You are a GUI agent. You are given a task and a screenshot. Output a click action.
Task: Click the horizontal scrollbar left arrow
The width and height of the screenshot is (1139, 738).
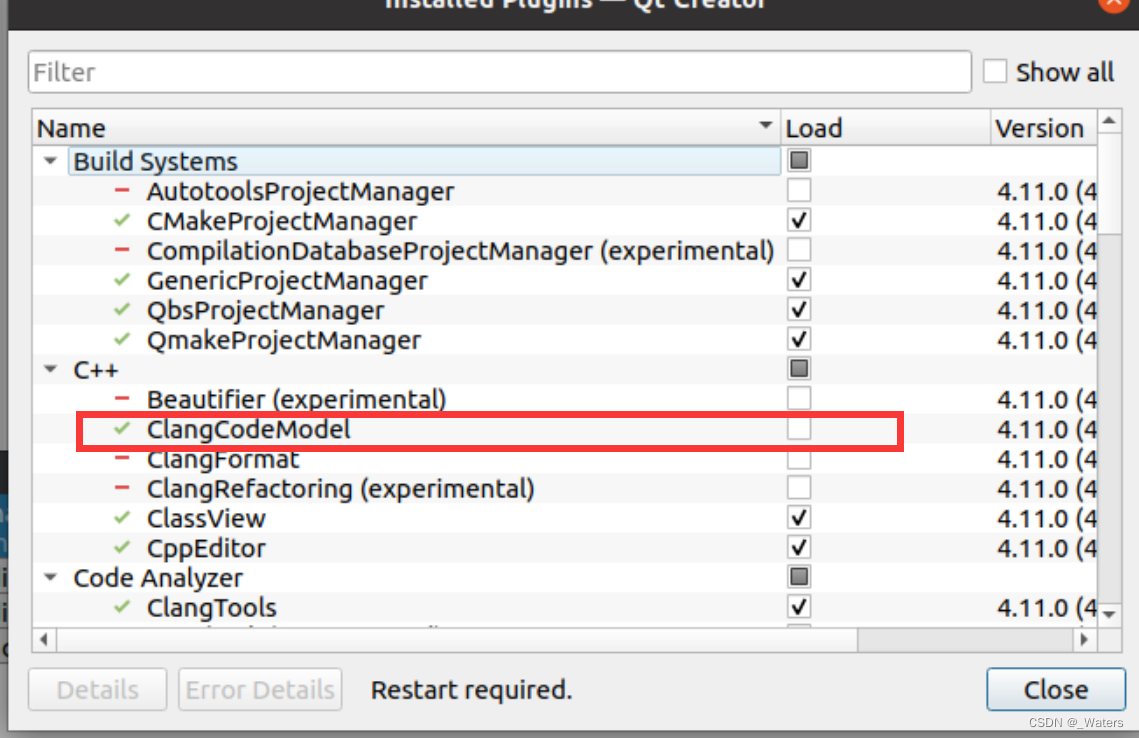coord(44,640)
